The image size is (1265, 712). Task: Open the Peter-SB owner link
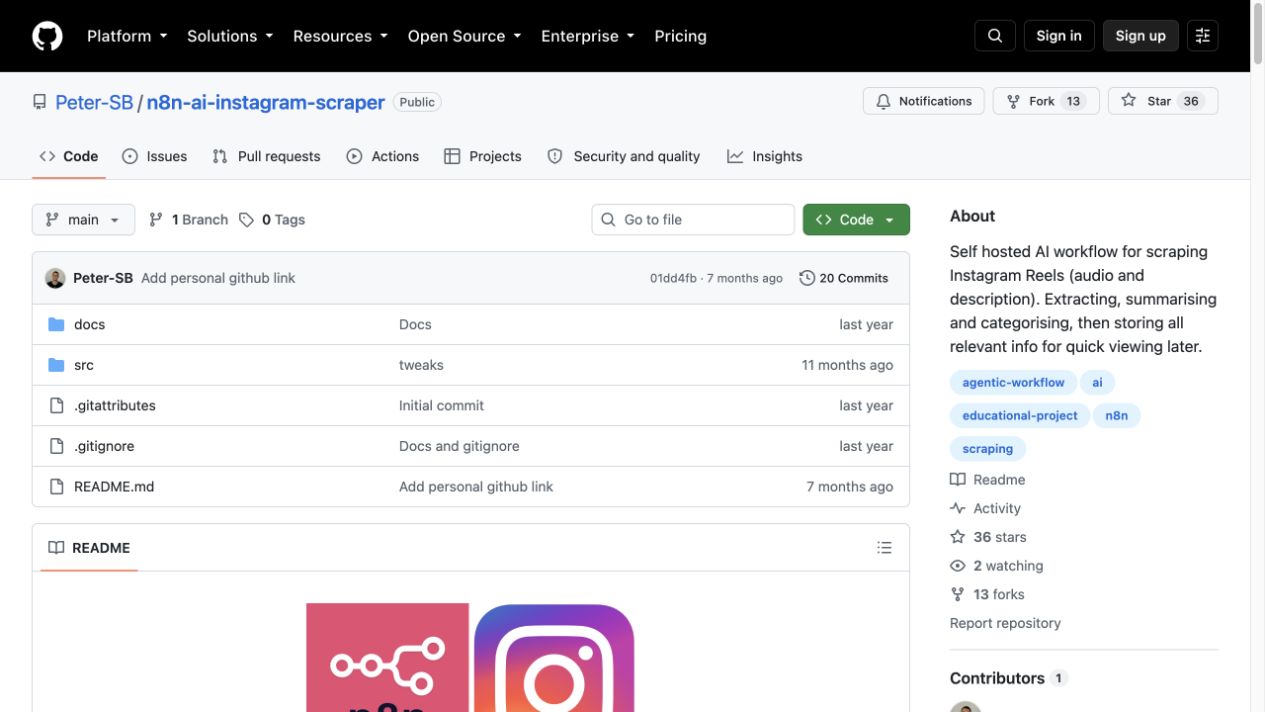pos(94,102)
